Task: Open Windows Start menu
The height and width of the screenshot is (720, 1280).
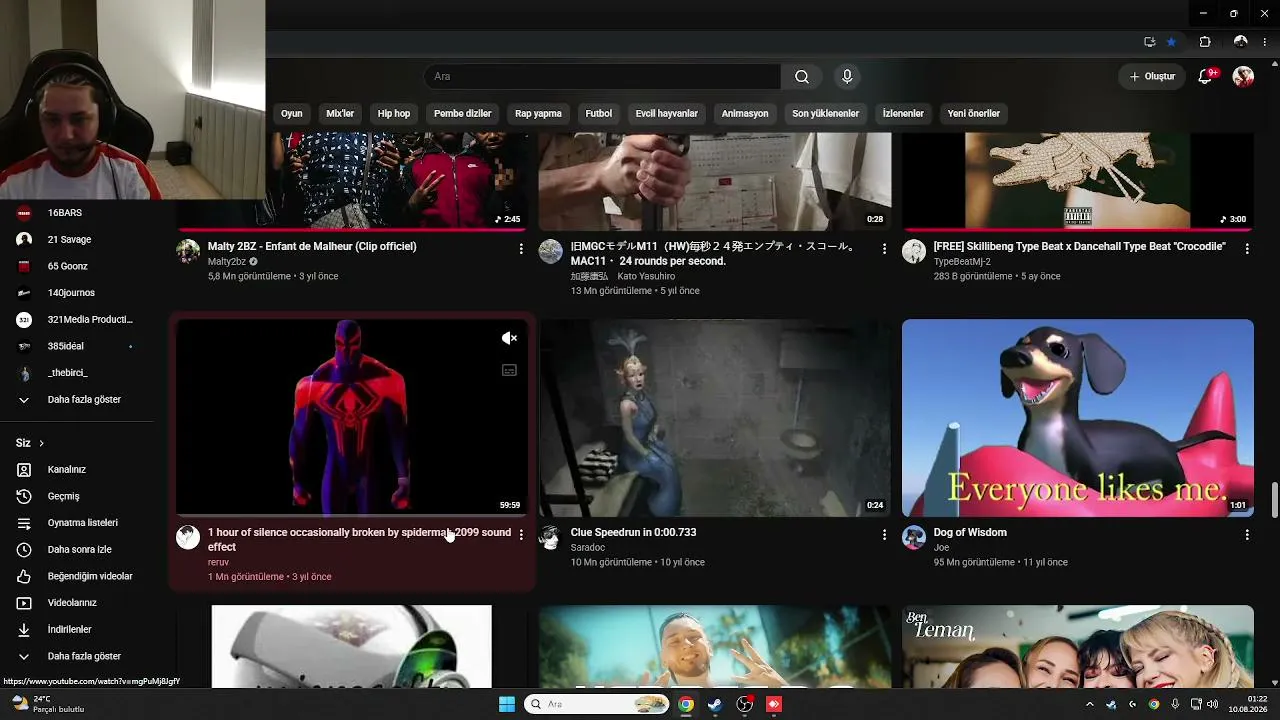Action: tap(507, 704)
